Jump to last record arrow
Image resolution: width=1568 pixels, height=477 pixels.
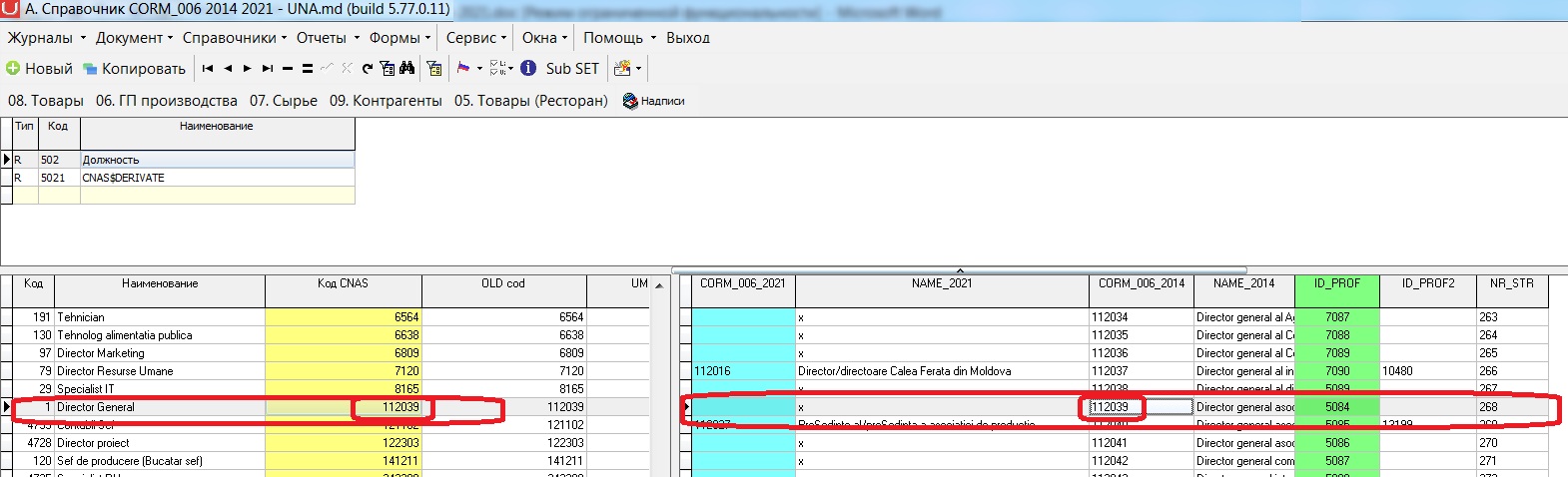pos(268,68)
